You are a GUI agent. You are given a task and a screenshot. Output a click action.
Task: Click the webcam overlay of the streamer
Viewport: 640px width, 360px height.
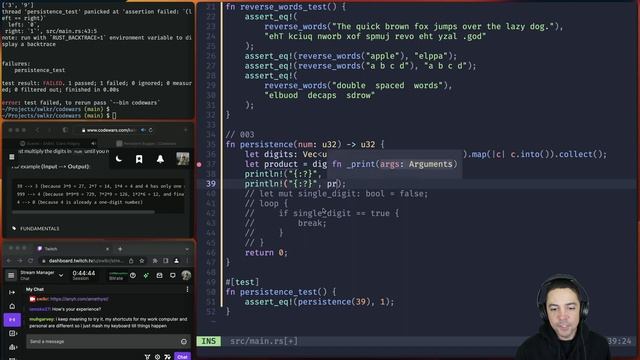[x=563, y=318]
